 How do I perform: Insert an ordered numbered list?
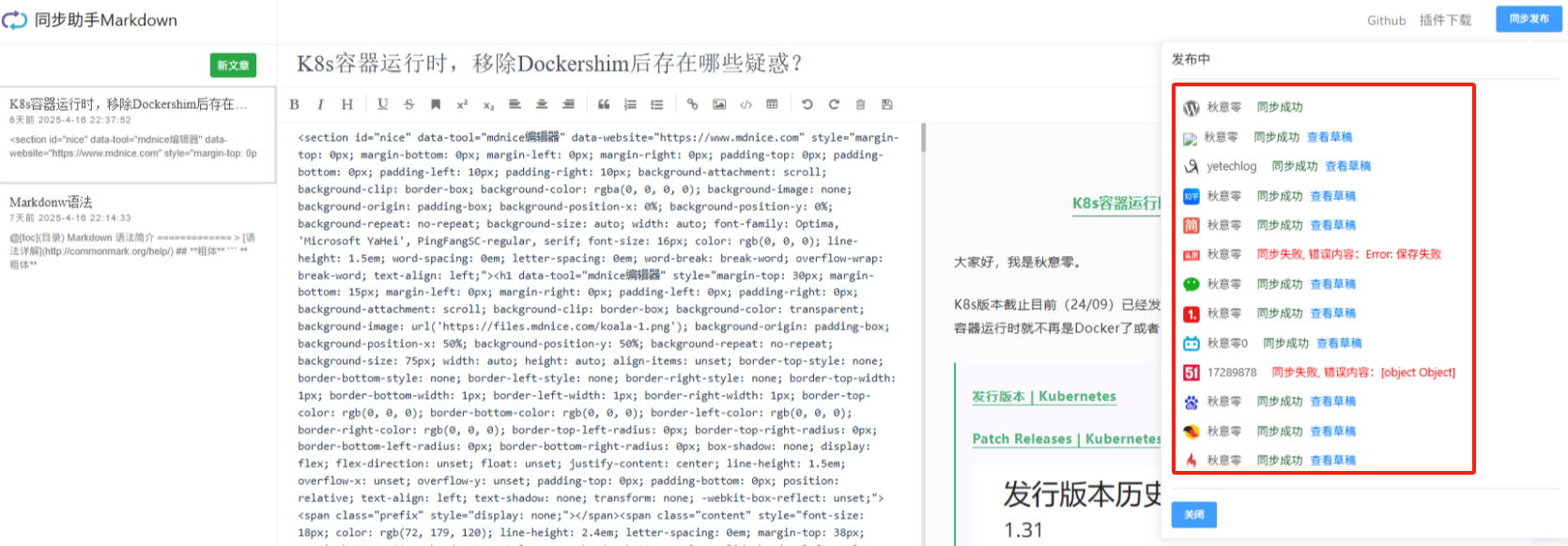point(630,104)
